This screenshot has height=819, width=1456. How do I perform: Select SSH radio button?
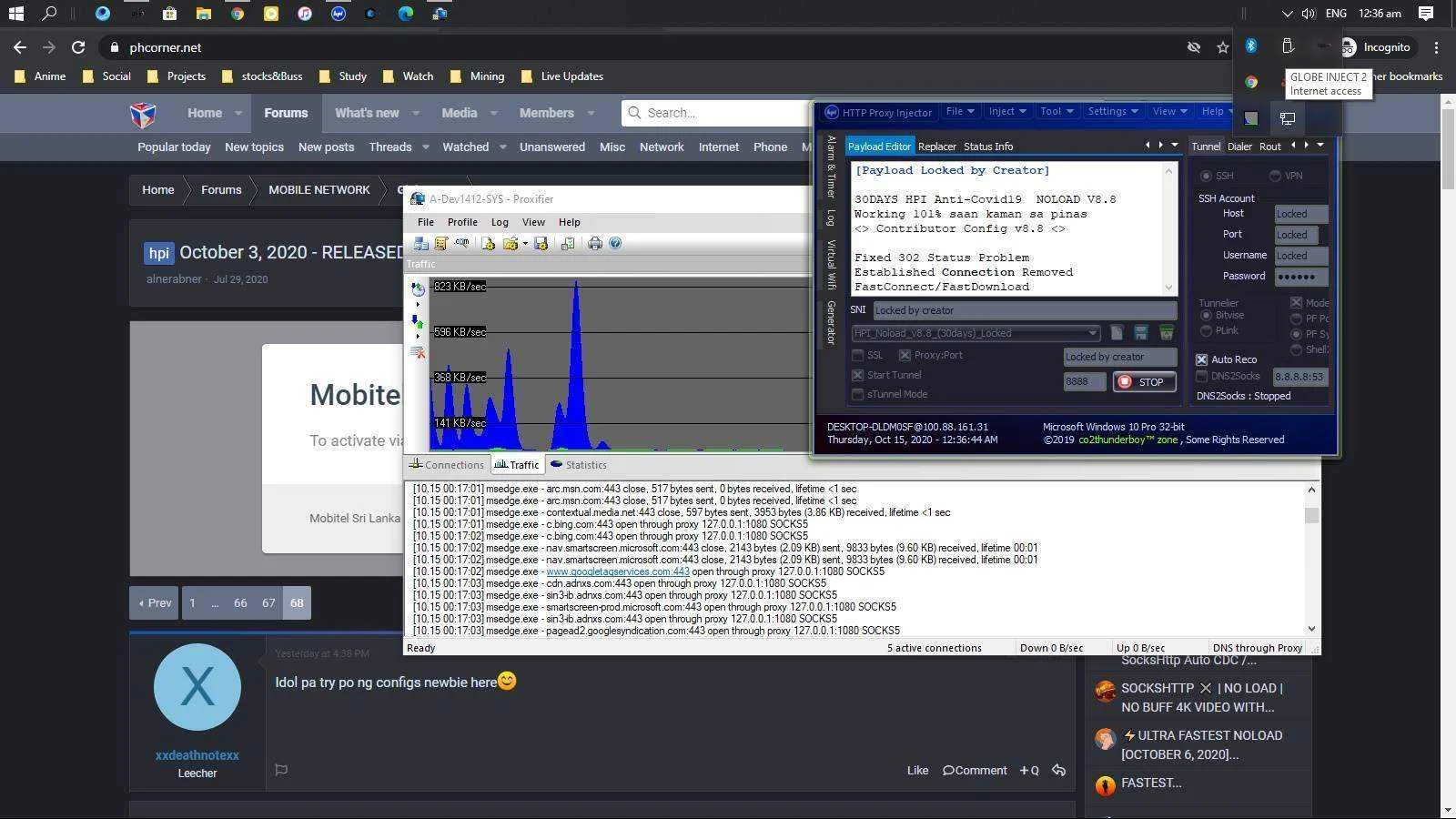1206,176
